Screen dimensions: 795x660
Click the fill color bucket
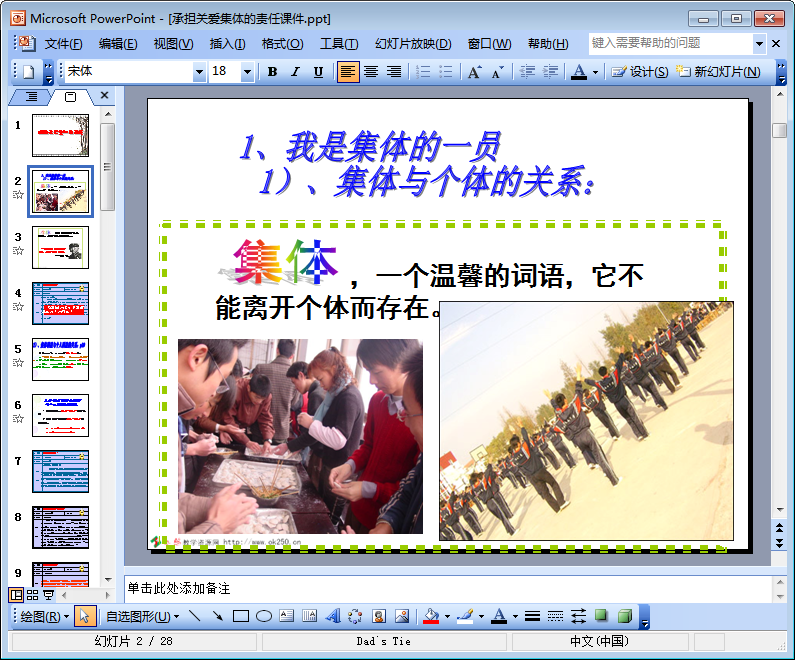click(431, 616)
